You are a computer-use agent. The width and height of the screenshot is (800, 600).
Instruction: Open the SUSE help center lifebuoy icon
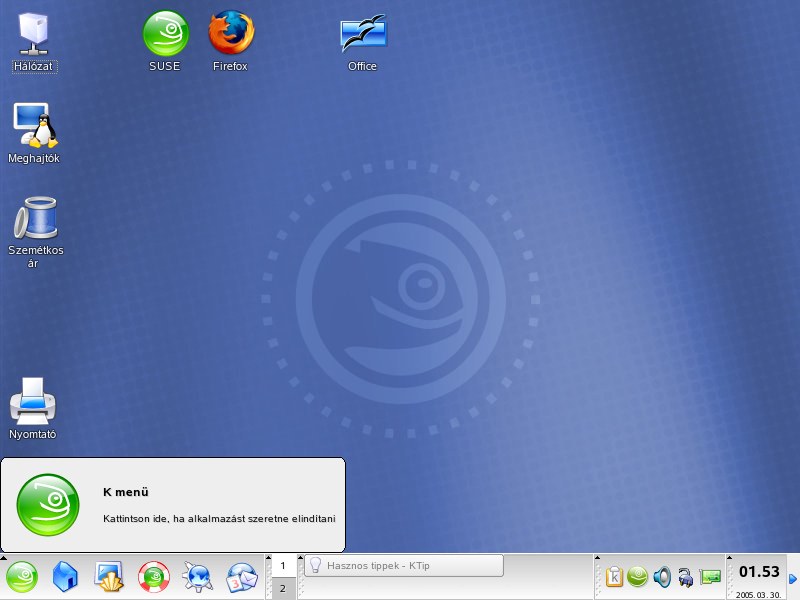pos(154,577)
